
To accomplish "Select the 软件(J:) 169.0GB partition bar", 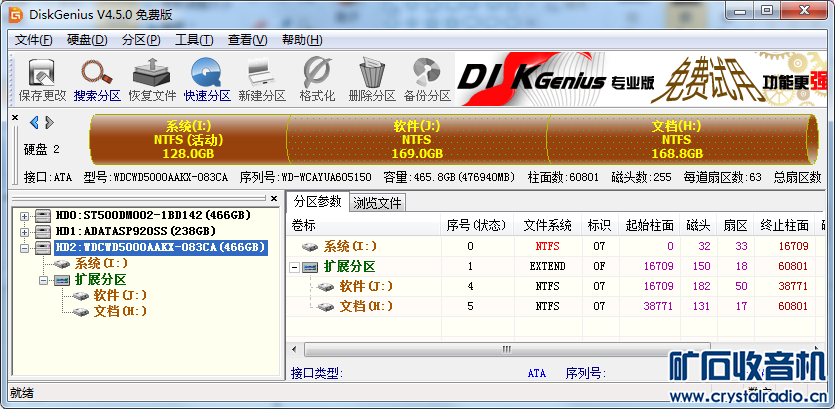I will (417, 140).
